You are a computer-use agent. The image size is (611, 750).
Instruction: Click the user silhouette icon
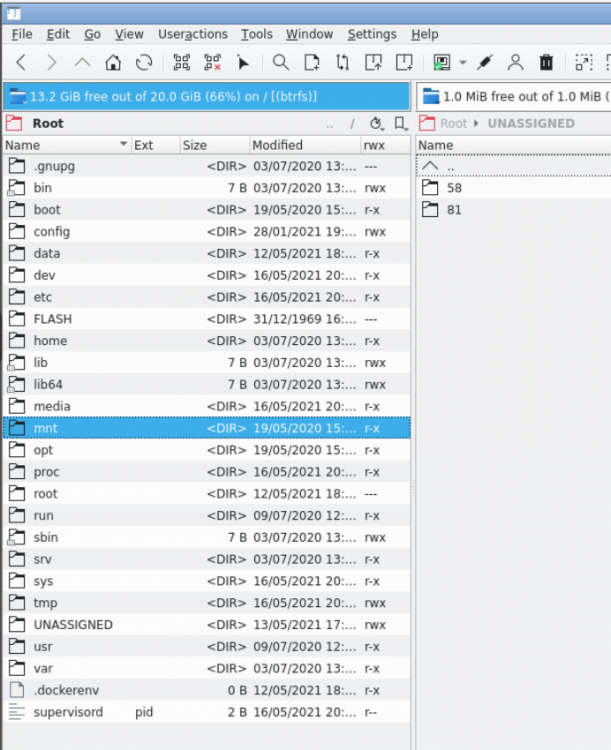[x=515, y=63]
